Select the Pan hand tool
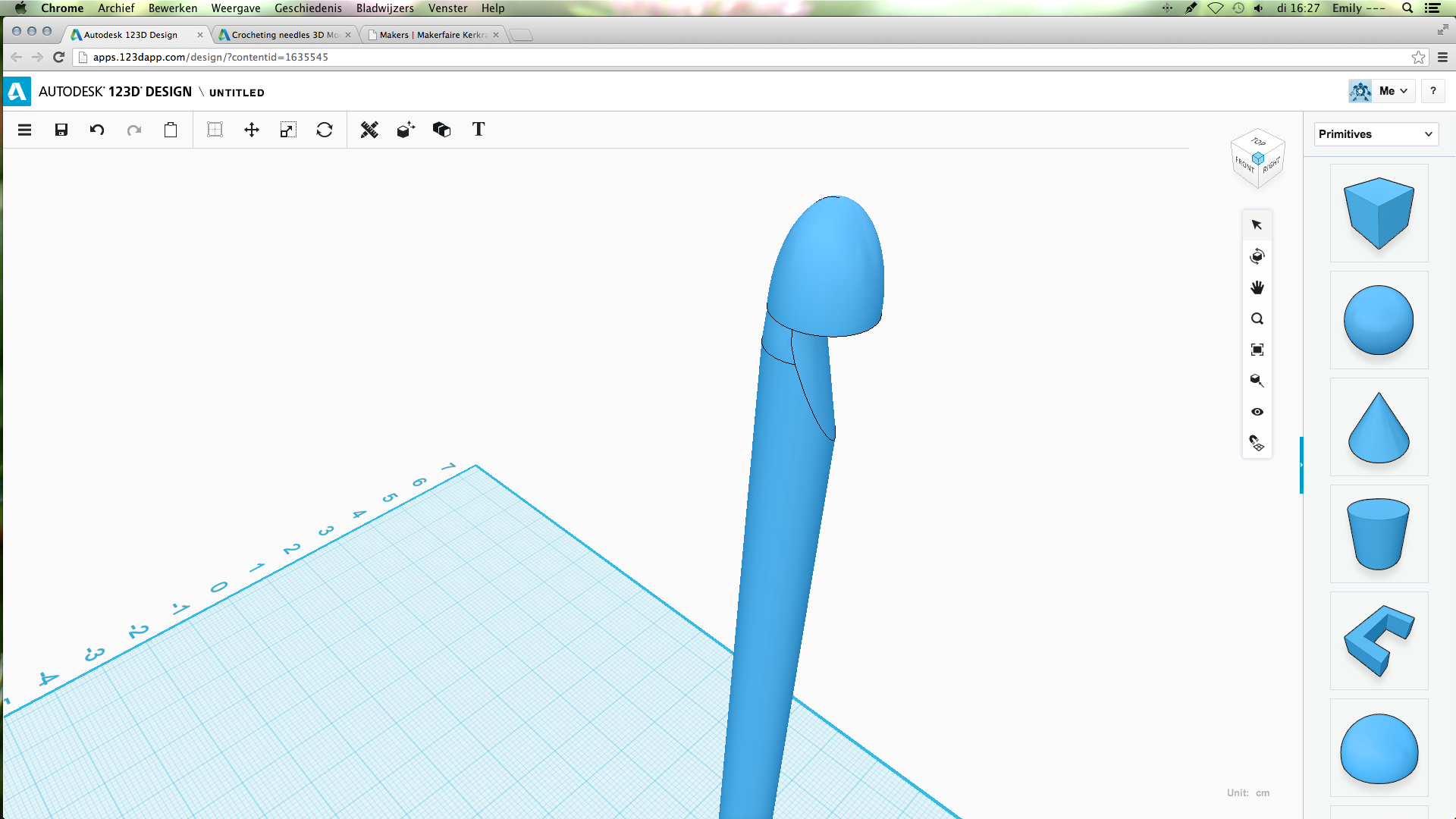Screen dimensions: 1456x819 click(1257, 287)
